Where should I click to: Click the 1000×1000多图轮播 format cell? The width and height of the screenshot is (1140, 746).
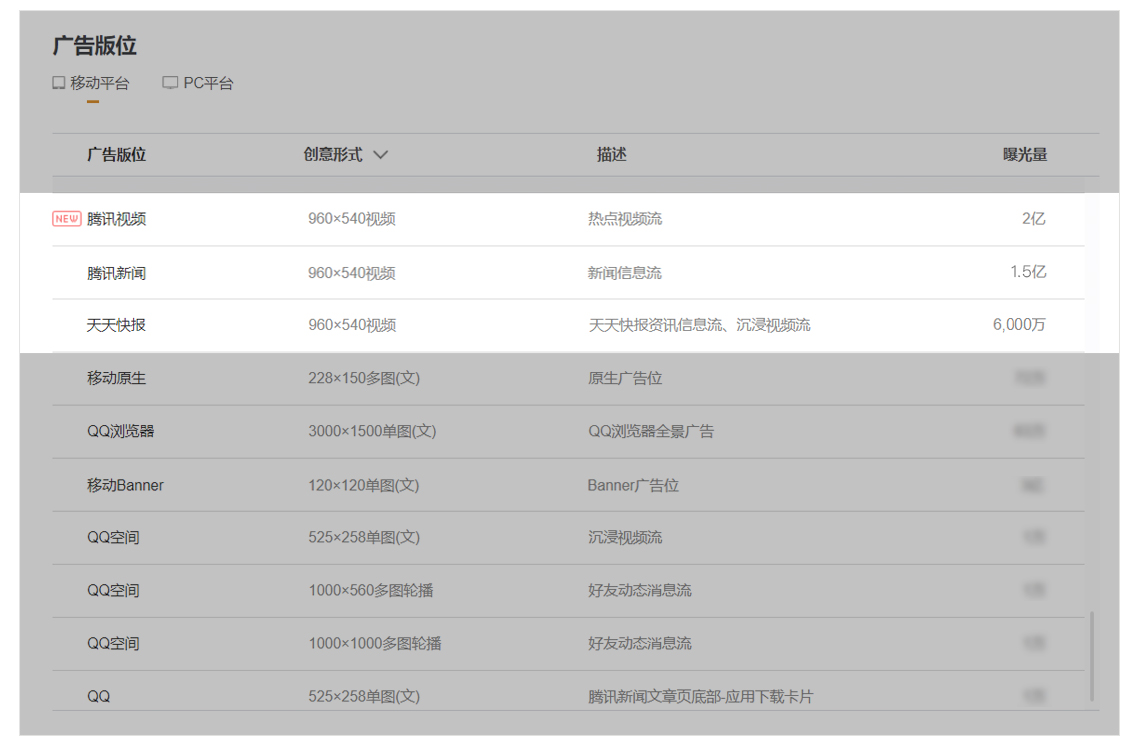coord(374,643)
